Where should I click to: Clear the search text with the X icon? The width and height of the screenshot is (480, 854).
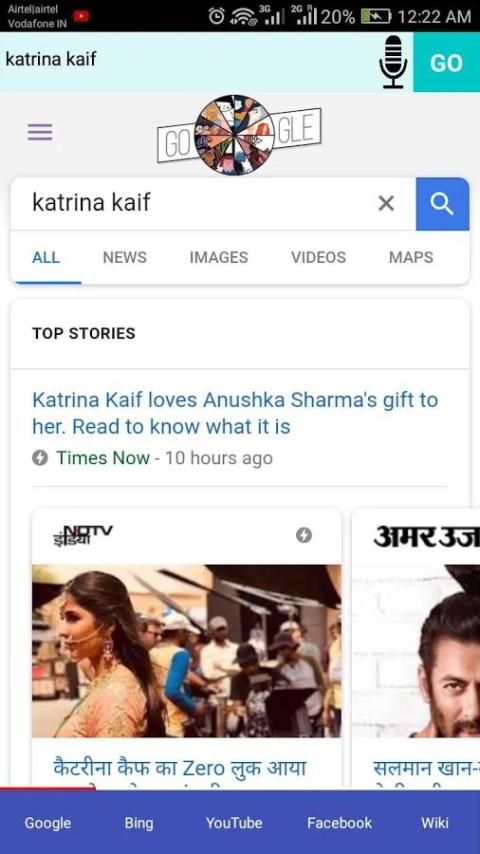point(386,204)
